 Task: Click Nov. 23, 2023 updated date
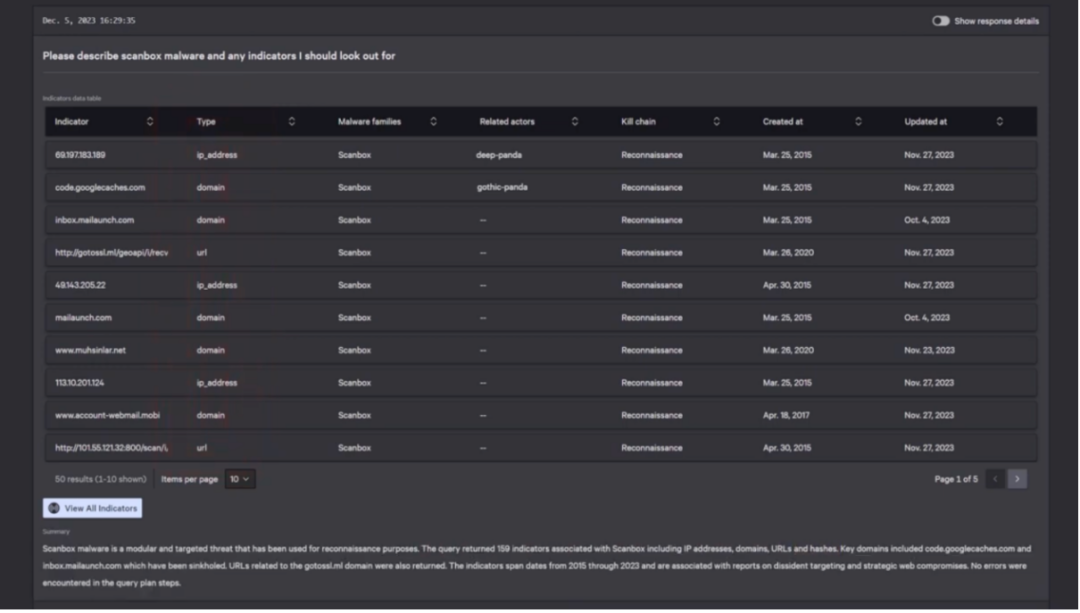(x=929, y=351)
